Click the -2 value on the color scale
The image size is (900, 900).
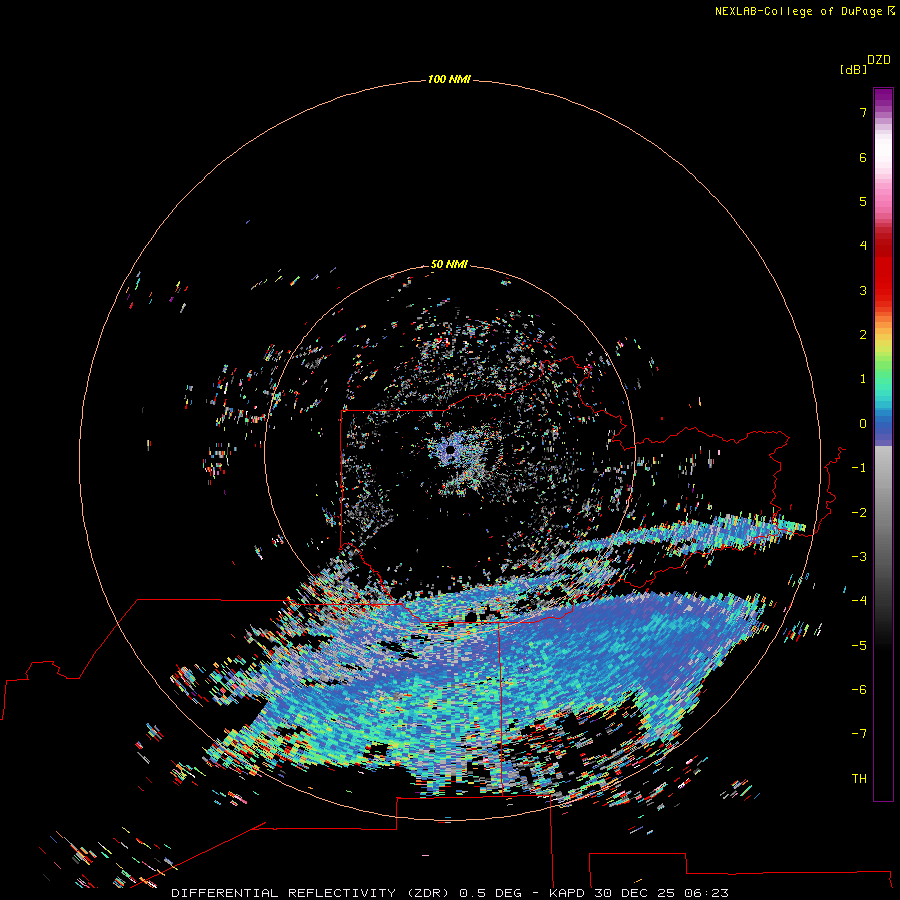(x=859, y=513)
